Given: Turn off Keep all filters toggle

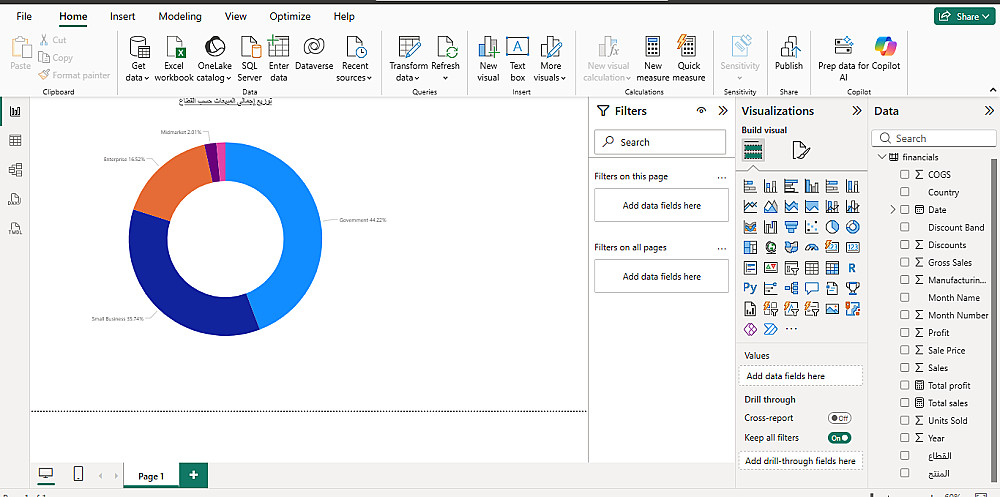Looking at the screenshot, I should tap(839, 438).
